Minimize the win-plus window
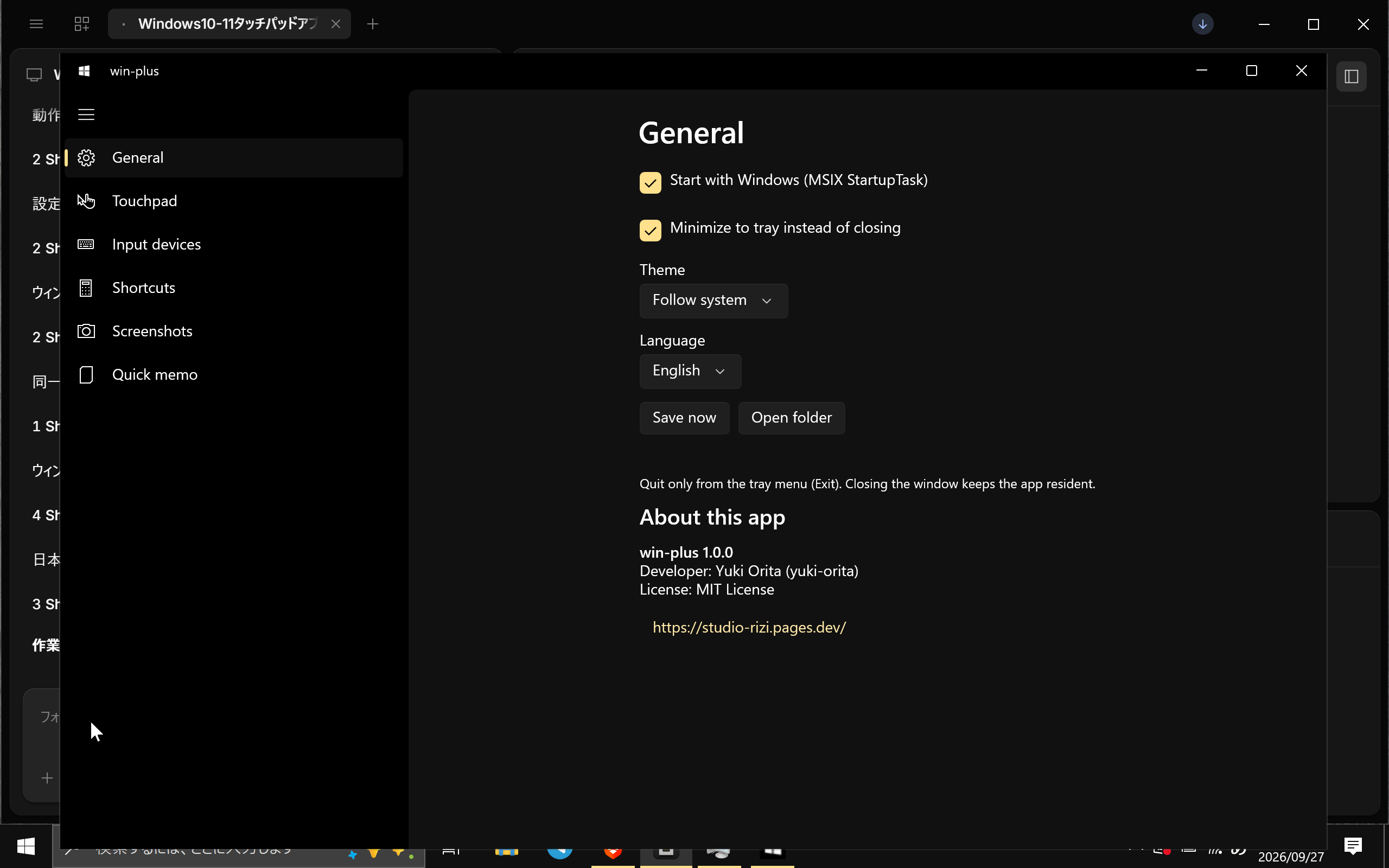 coord(1202,71)
